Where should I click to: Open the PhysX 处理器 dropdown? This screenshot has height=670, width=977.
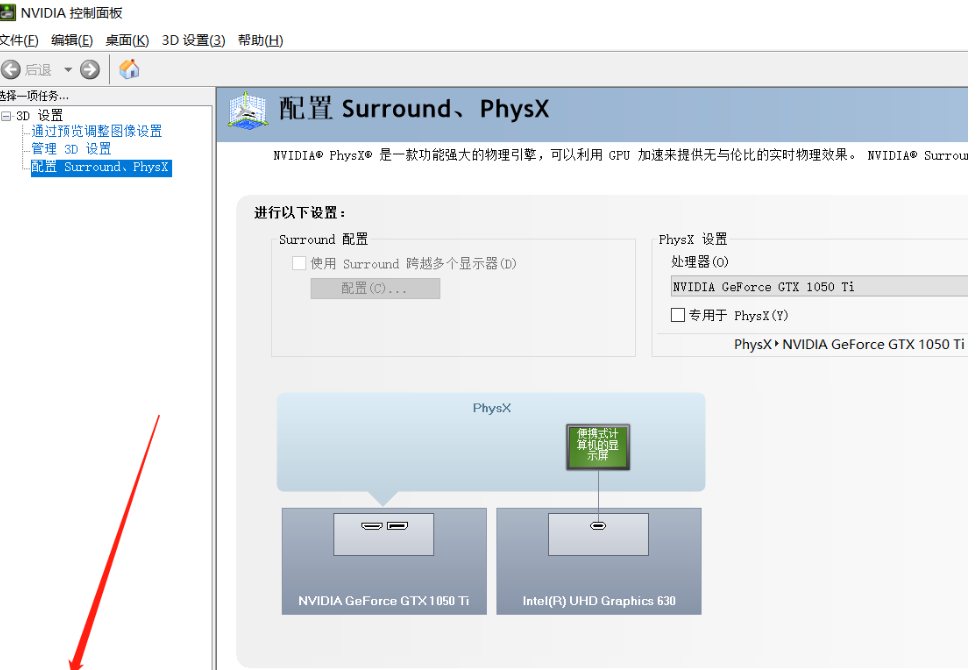(x=819, y=286)
